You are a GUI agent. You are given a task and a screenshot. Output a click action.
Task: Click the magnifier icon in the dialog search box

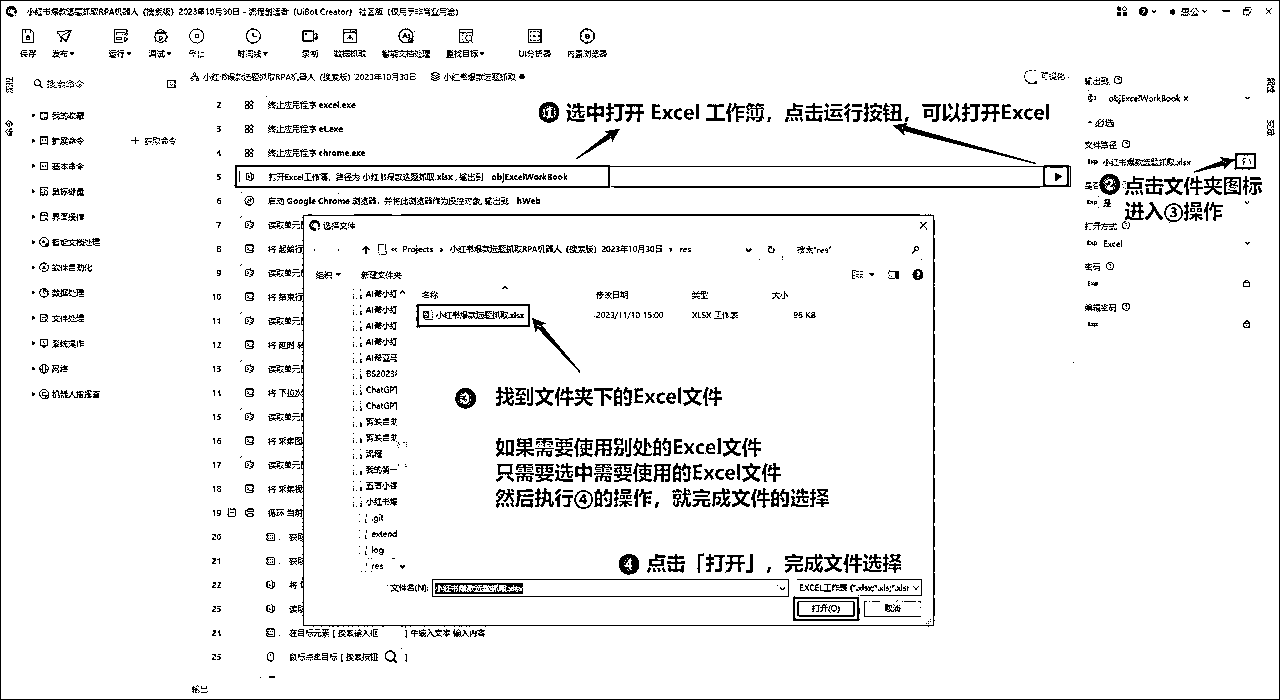click(x=915, y=249)
